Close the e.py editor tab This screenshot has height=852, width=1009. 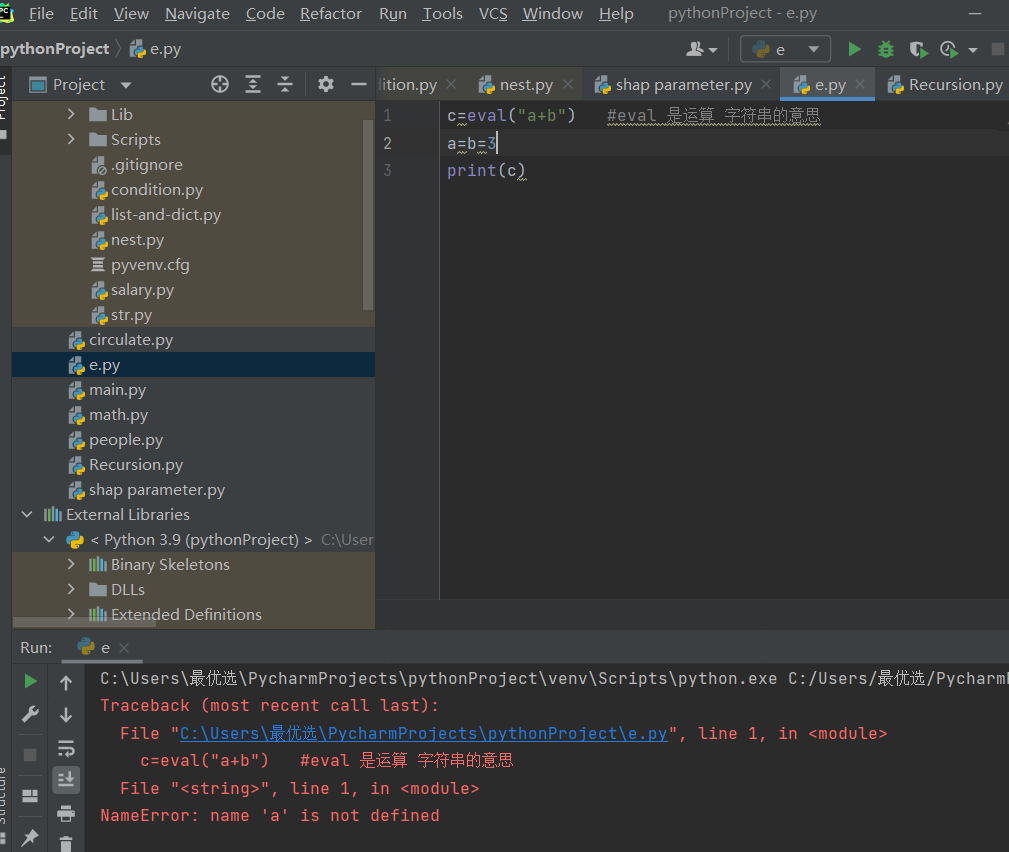coord(860,84)
